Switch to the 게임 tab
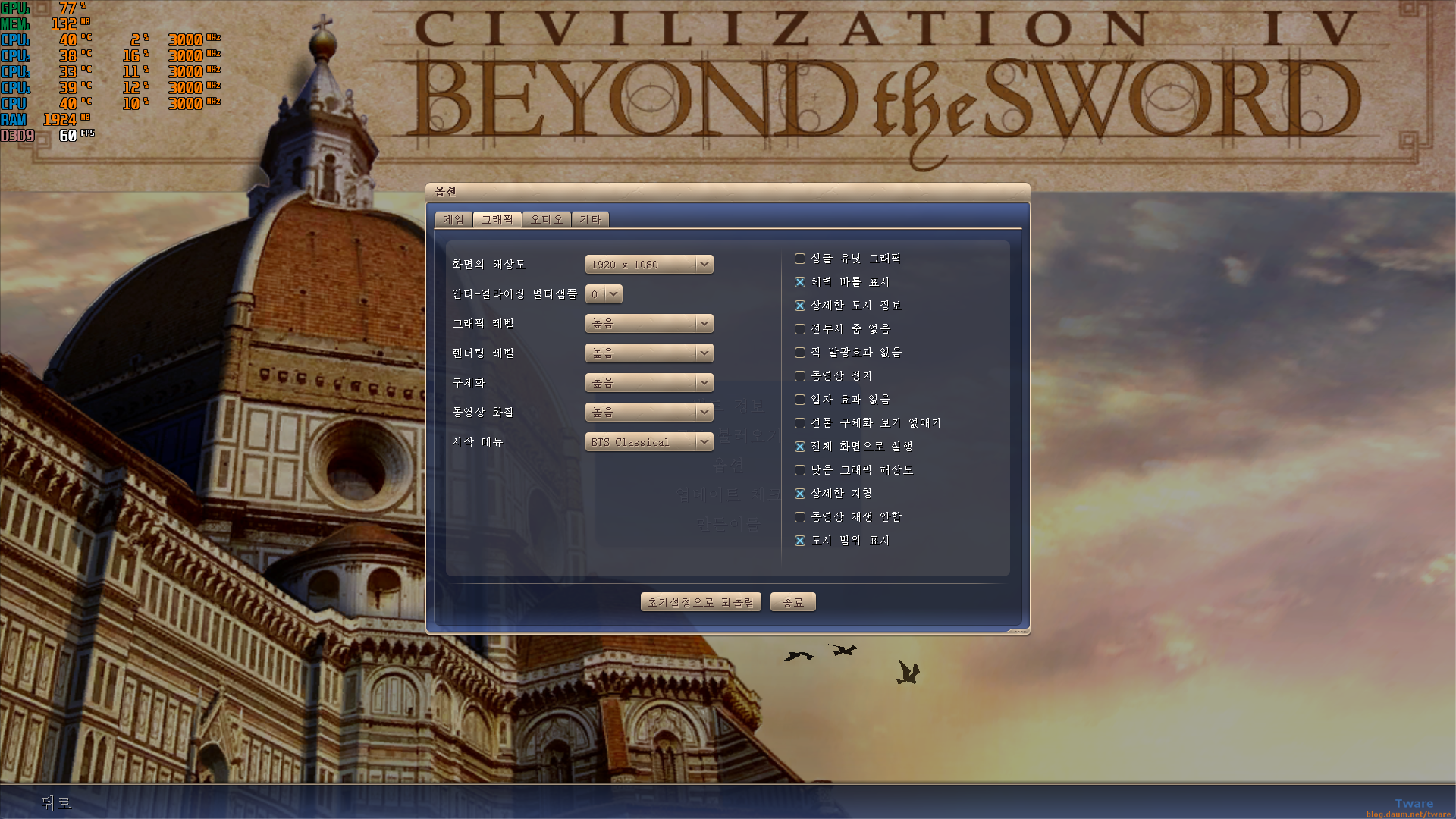Image resolution: width=1456 pixels, height=819 pixels. tap(453, 220)
